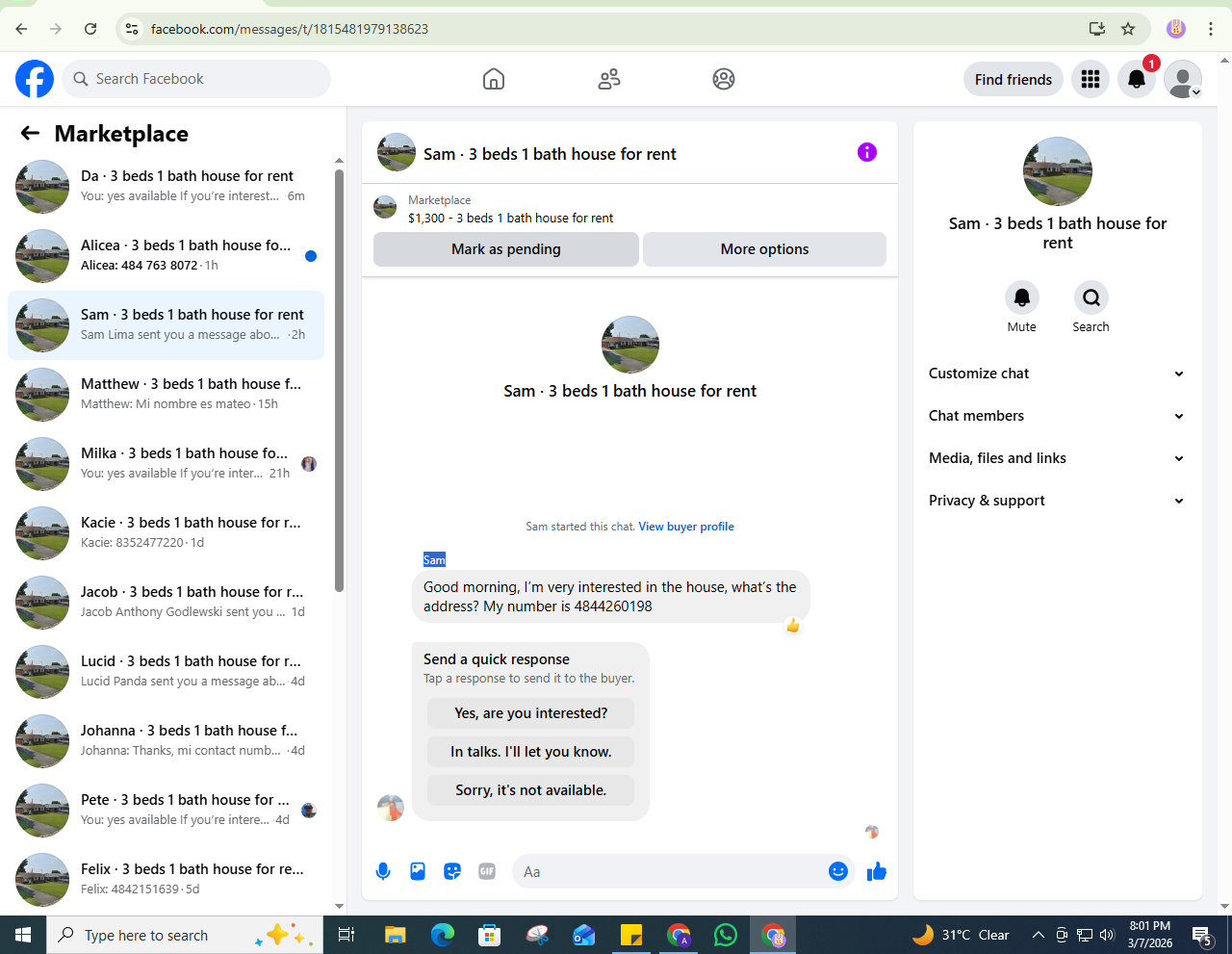Mute the Sam conversation
The image size is (1232, 954).
click(1022, 297)
